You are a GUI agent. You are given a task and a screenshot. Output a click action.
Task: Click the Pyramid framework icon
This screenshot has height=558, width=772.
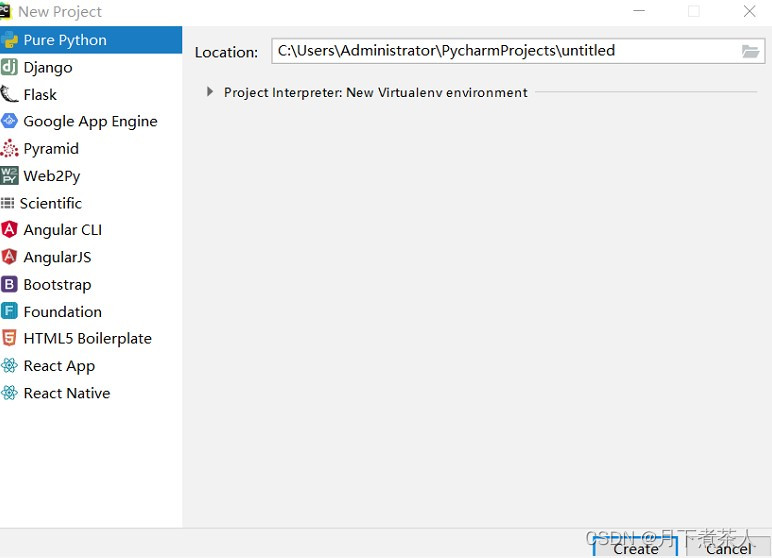click(9, 148)
